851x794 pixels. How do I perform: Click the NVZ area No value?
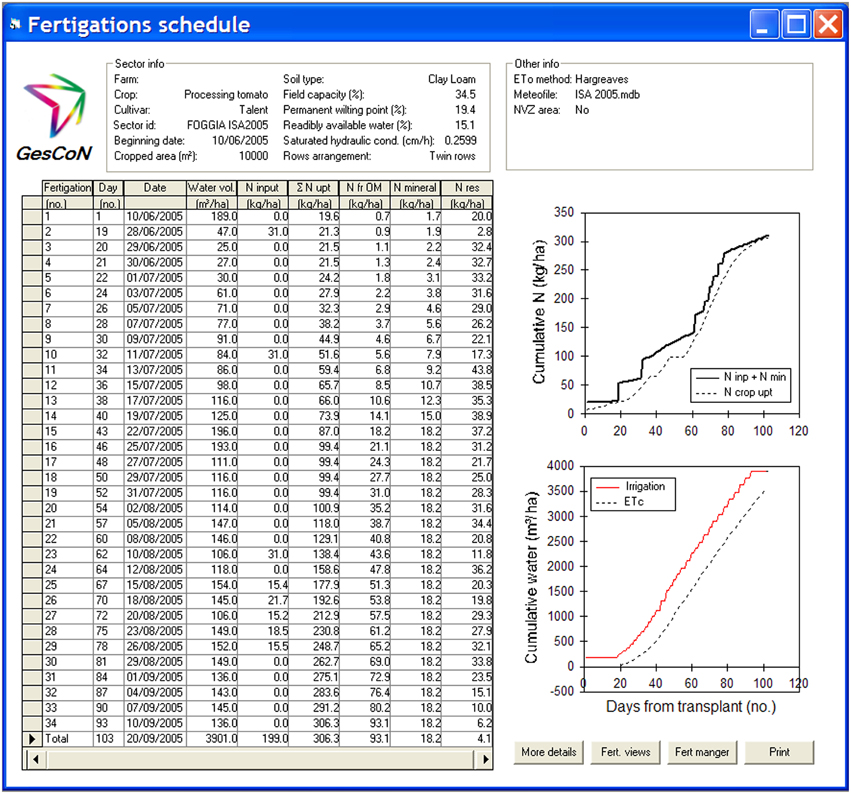[x=582, y=110]
